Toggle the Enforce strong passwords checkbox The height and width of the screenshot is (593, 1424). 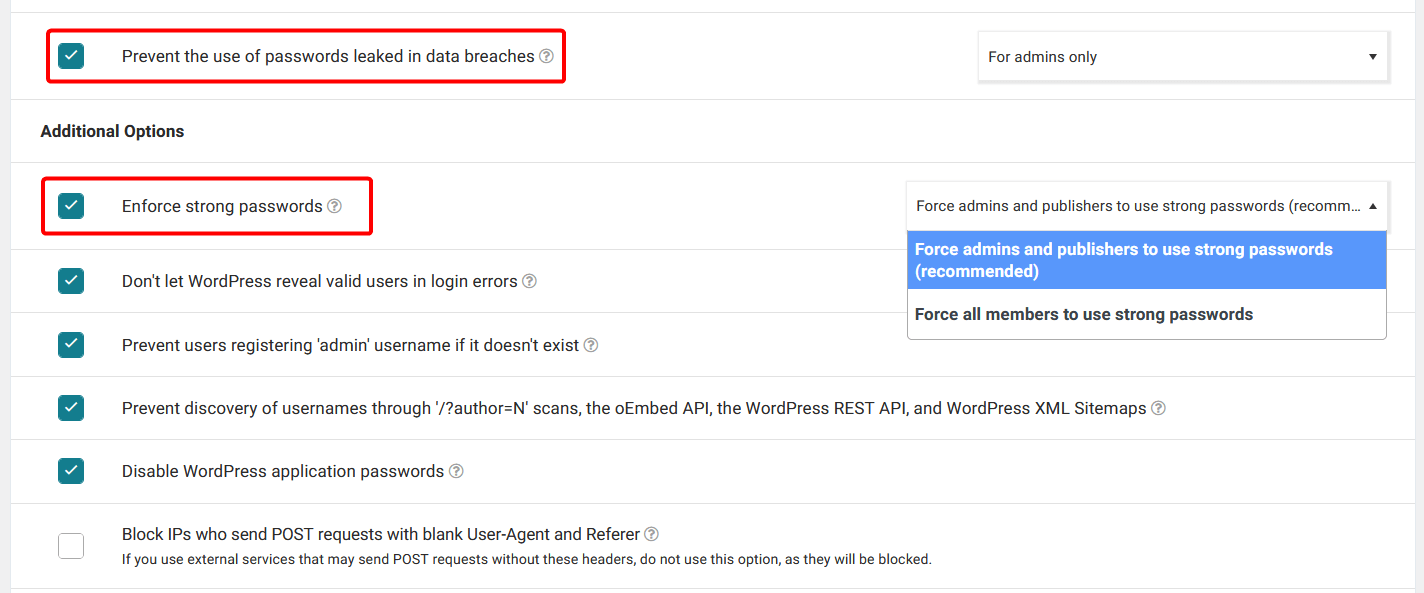(71, 206)
